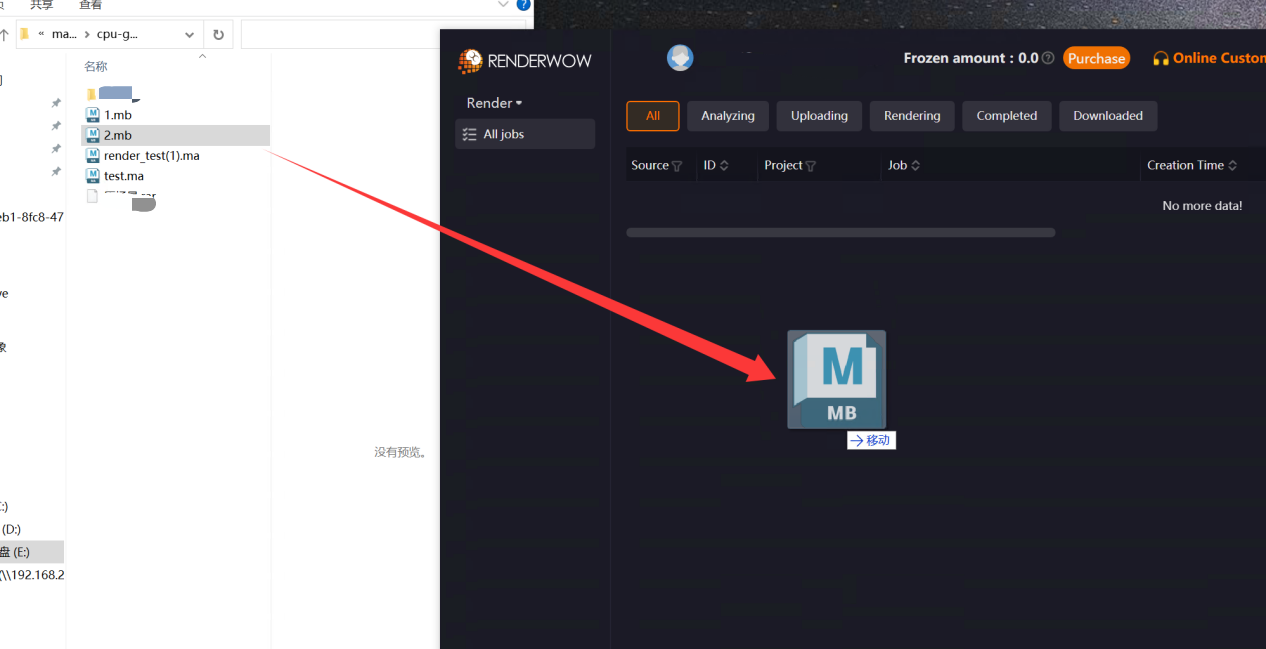
Task: Open the Project column filter icon
Action: (x=811, y=166)
